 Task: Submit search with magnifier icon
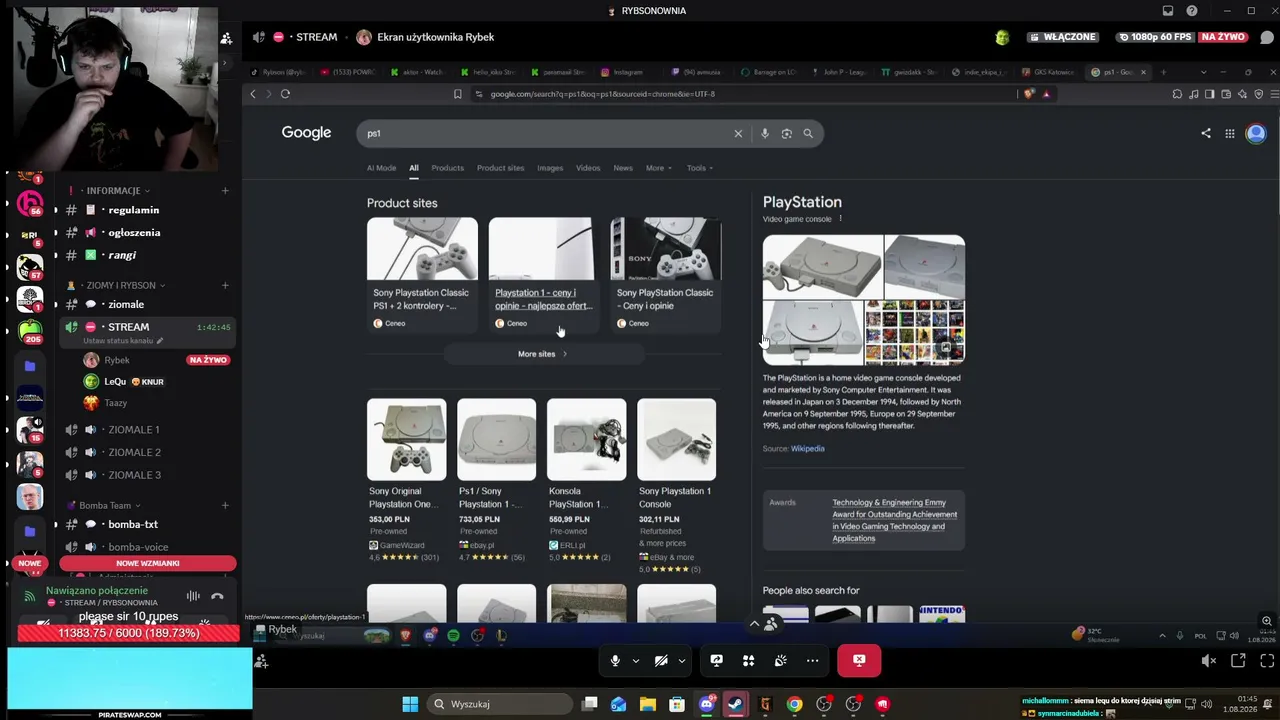(x=808, y=133)
